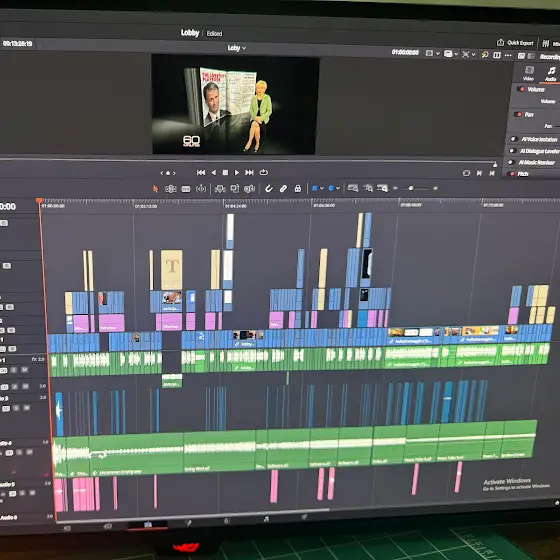Viewport: 560px width, 560px height.
Task: Toggle Bypass Color Grades and Fusion icon
Action: click(x=485, y=55)
